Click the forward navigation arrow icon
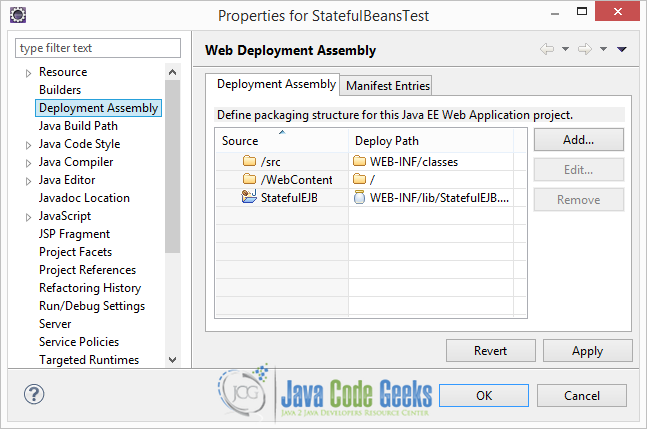 click(585, 50)
